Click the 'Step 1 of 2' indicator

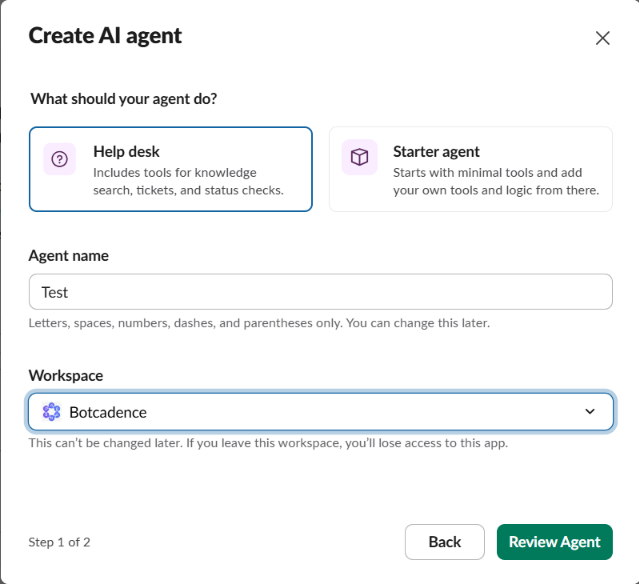tap(59, 542)
